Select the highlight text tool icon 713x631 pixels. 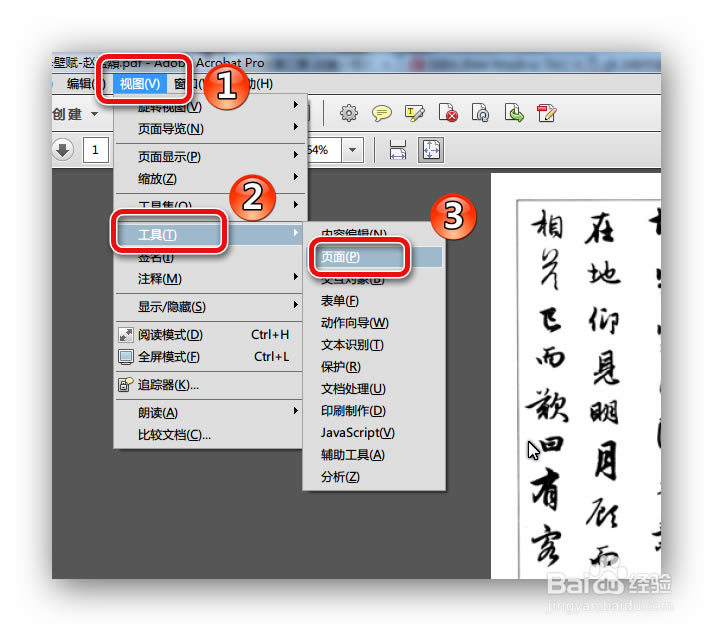(415, 113)
